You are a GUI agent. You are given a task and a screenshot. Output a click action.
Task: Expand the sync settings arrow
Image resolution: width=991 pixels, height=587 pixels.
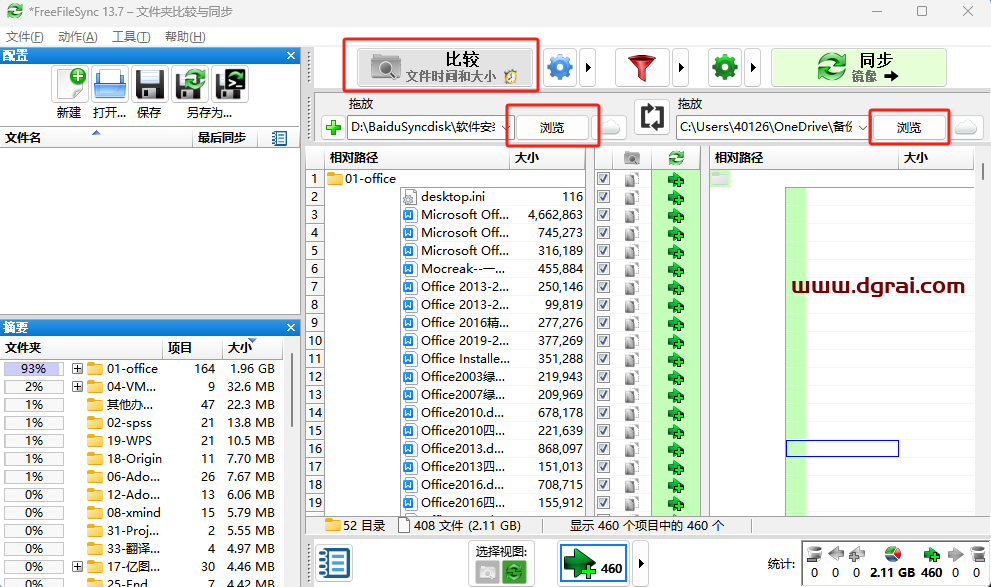click(x=753, y=67)
